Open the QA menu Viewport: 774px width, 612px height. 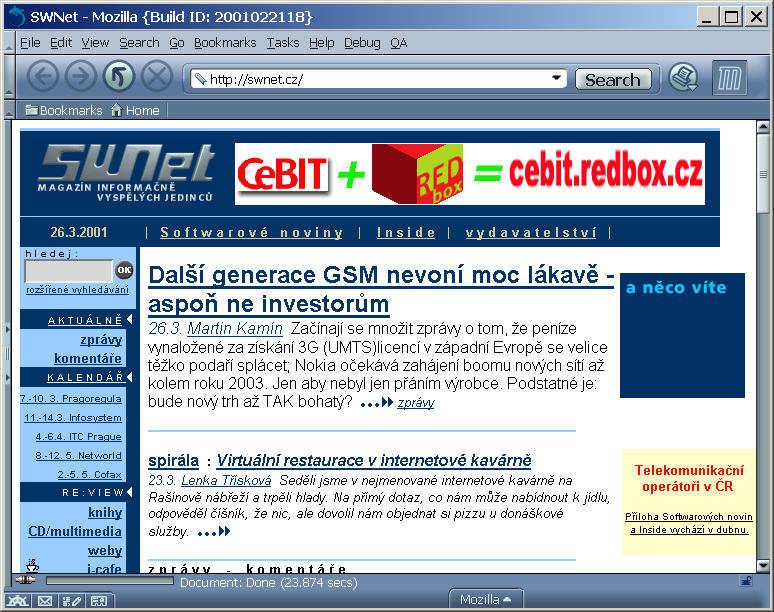[398, 43]
